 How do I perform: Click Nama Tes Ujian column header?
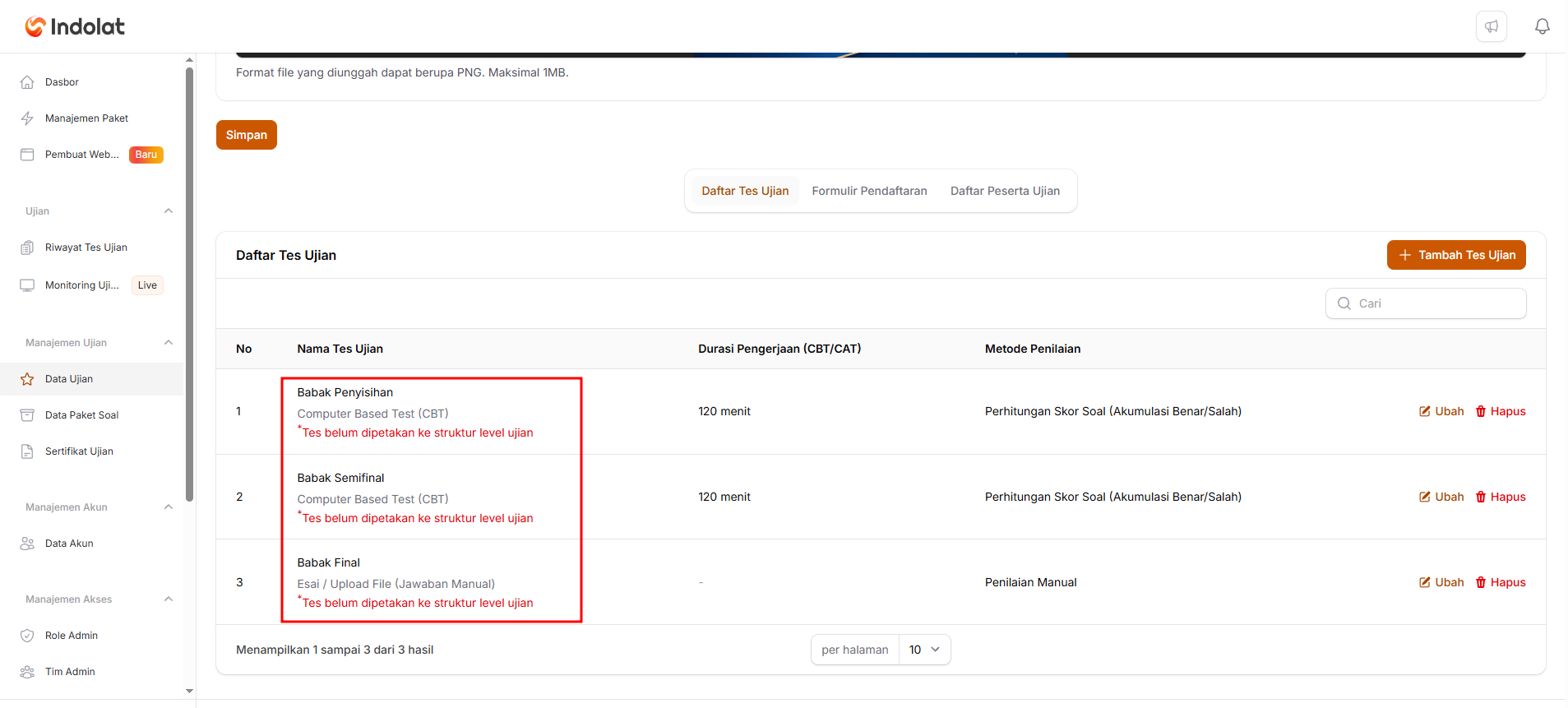[340, 349]
